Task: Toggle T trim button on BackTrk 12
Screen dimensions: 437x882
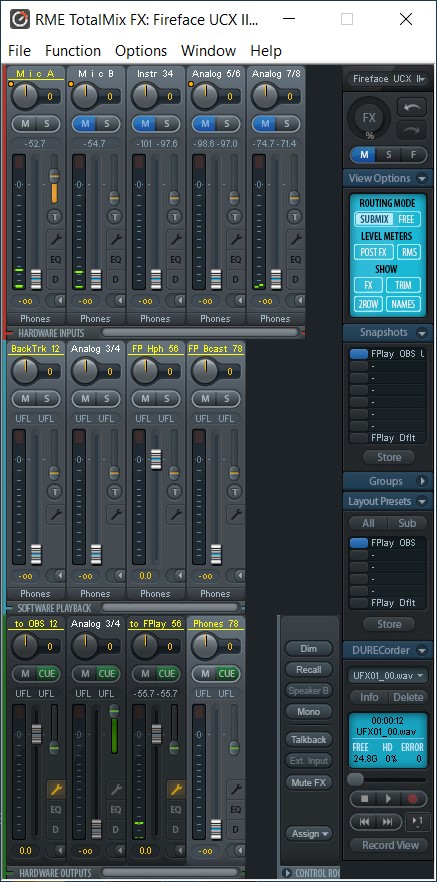Action: pos(55,492)
